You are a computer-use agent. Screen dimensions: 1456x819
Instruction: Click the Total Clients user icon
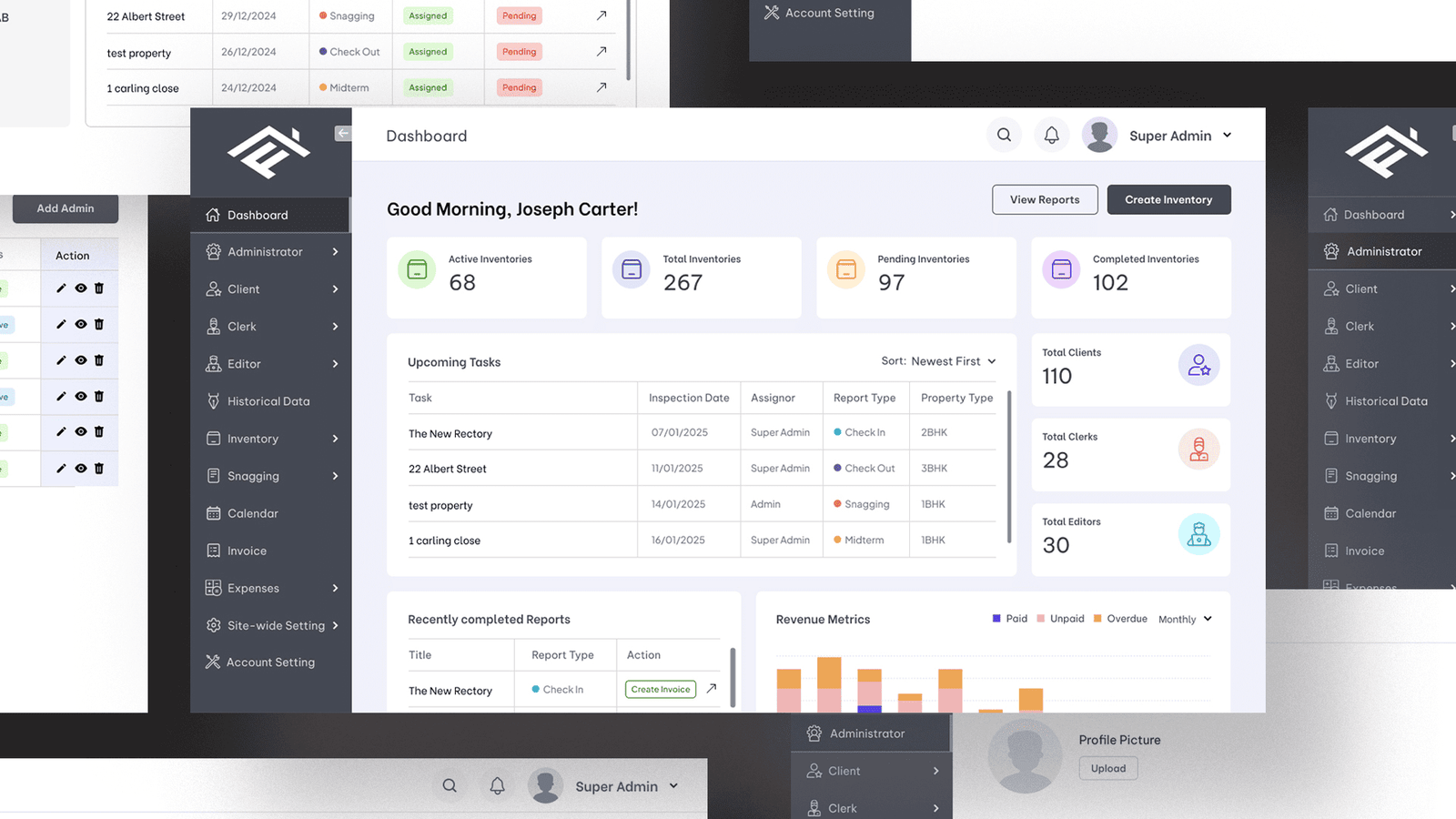(x=1198, y=365)
